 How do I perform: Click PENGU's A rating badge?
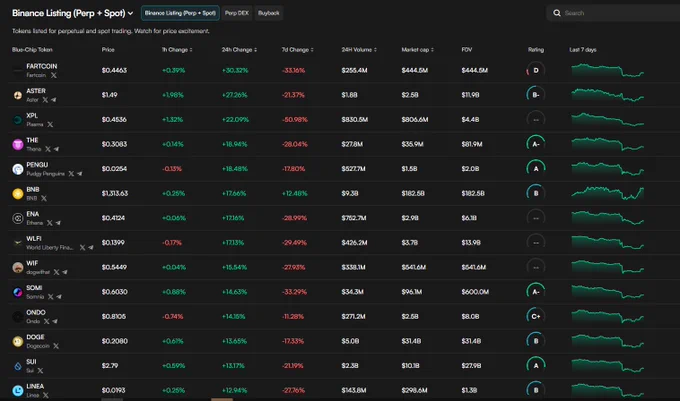click(x=536, y=169)
